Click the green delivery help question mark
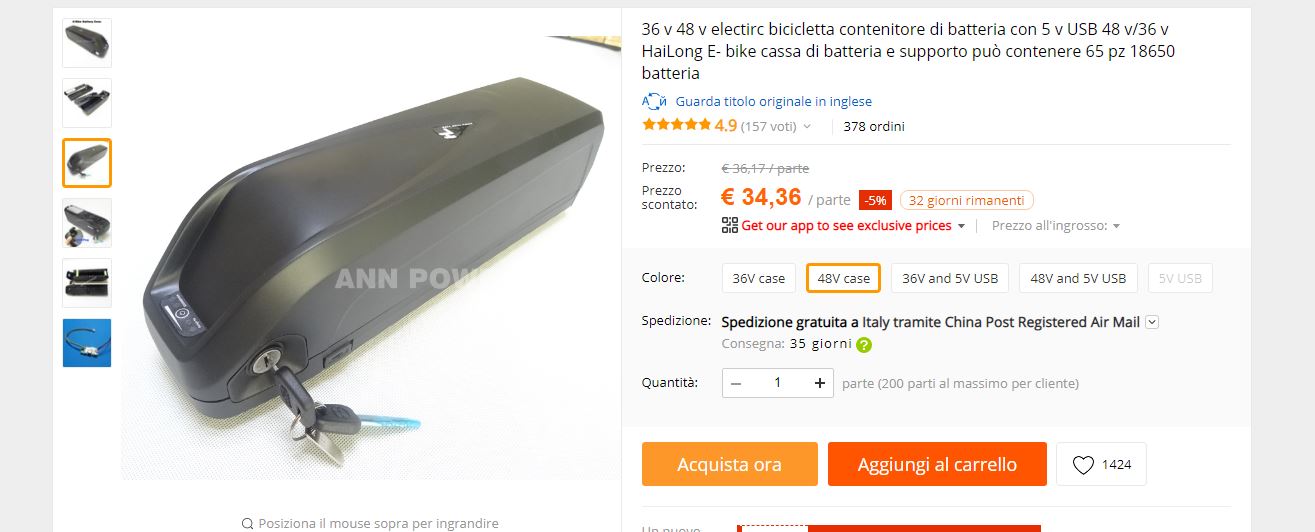Viewport: 1315px width, 532px height. [864, 345]
